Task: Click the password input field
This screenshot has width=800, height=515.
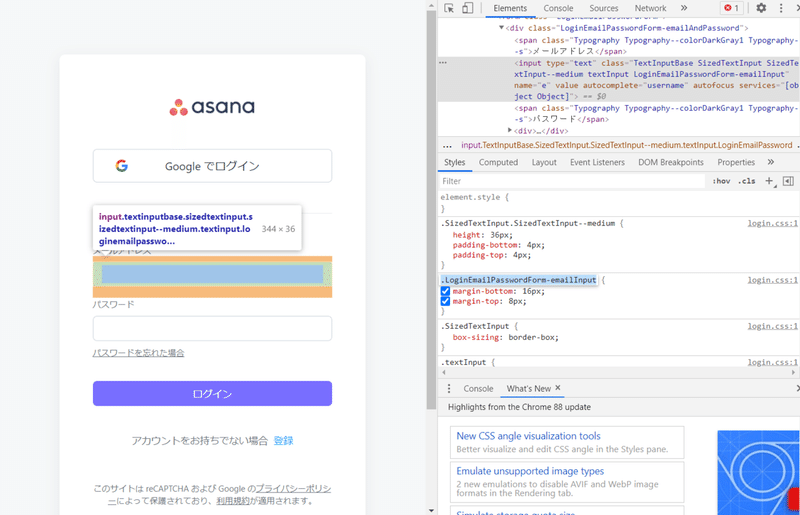Action: point(212,328)
